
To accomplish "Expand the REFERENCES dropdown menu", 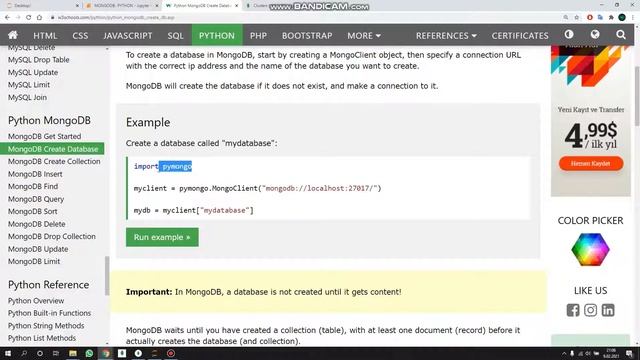I will tap(446, 36).
